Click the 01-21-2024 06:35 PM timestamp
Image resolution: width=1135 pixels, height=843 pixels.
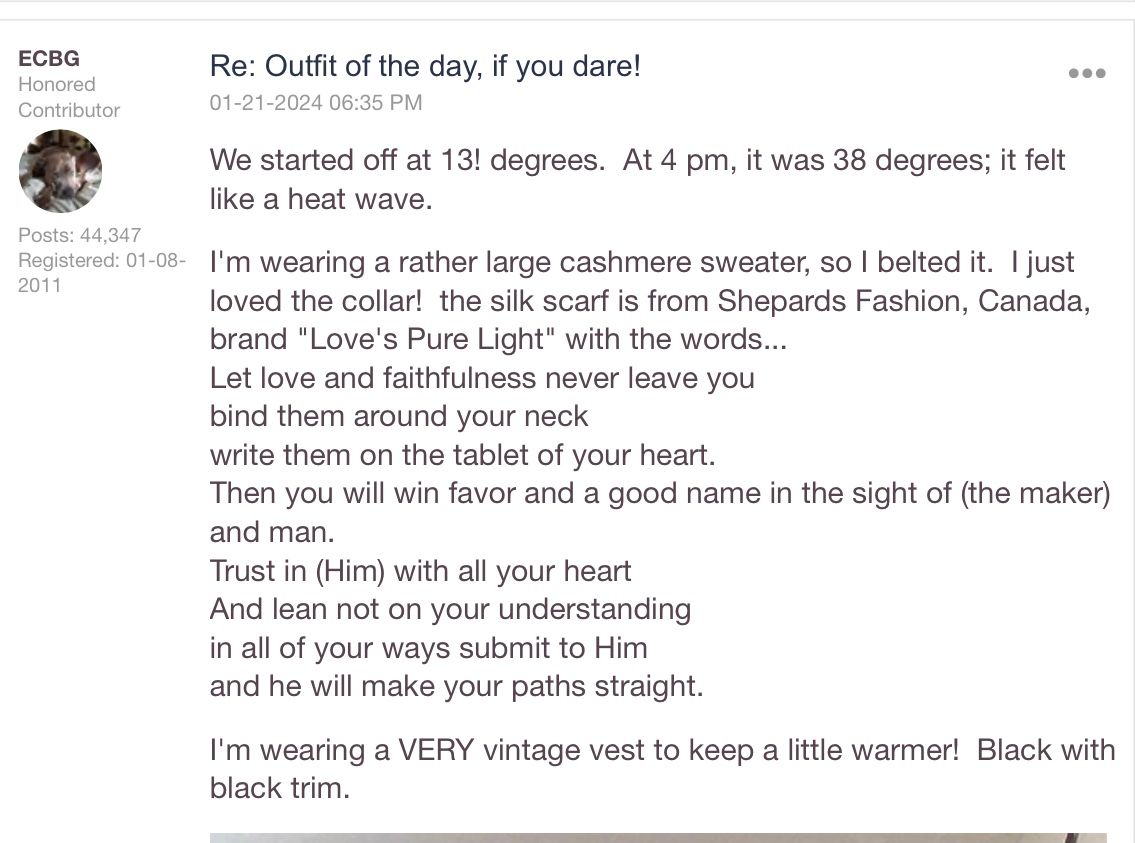(x=316, y=102)
